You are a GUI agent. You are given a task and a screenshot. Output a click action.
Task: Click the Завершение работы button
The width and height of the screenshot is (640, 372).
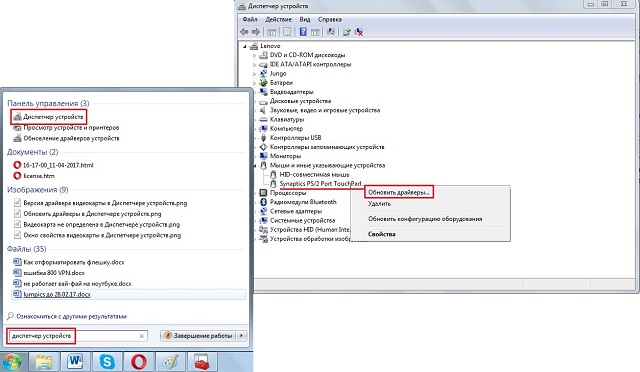199,336
